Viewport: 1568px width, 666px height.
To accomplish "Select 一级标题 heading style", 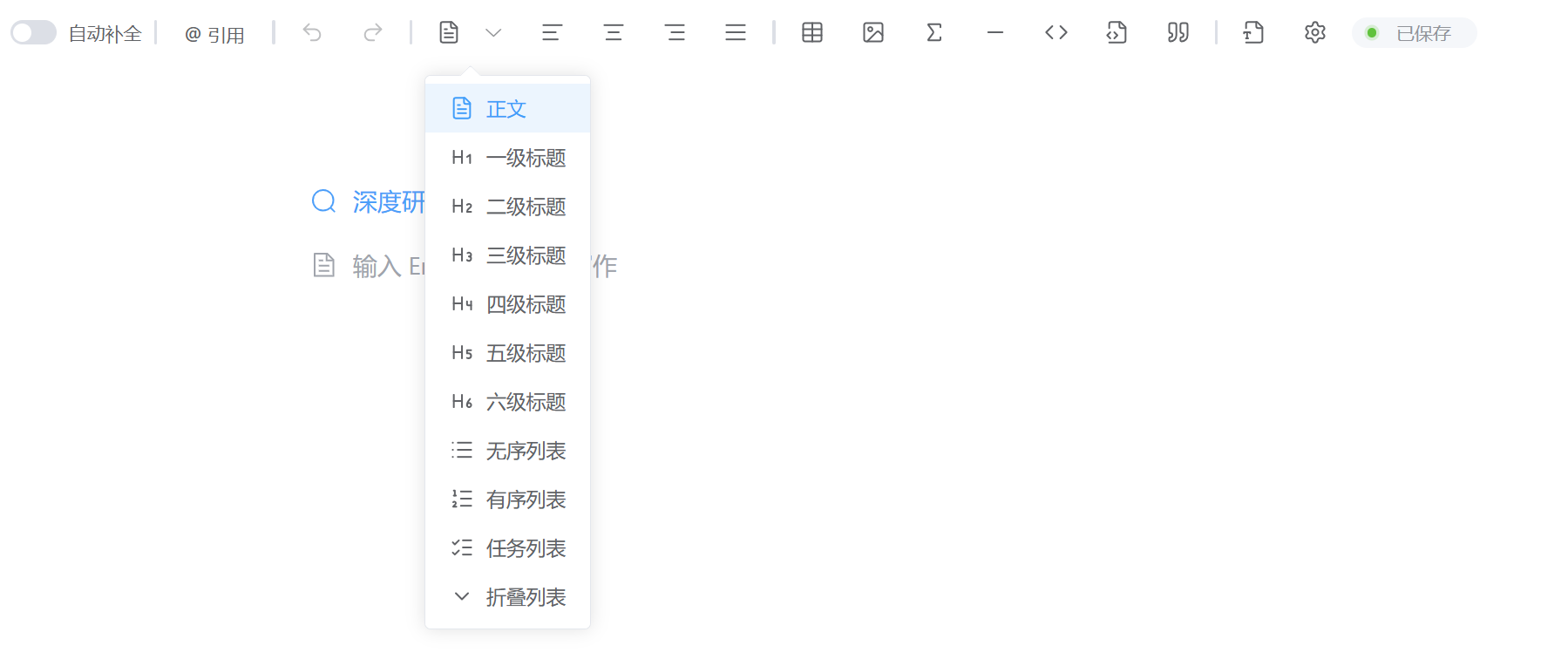I will coord(508,158).
